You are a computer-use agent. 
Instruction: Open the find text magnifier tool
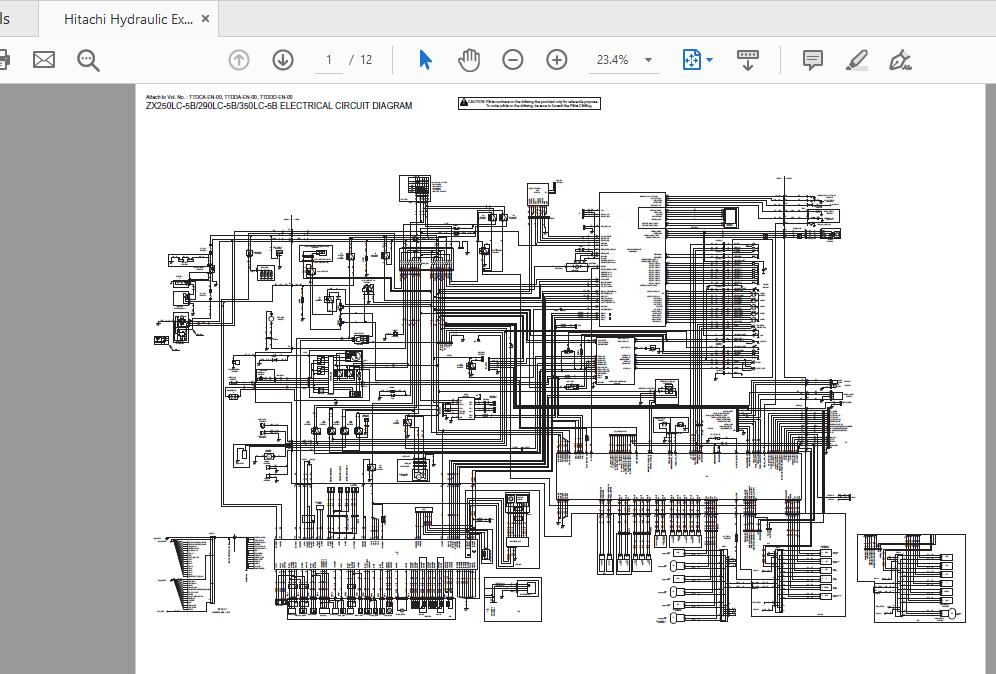pyautogui.click(x=88, y=60)
